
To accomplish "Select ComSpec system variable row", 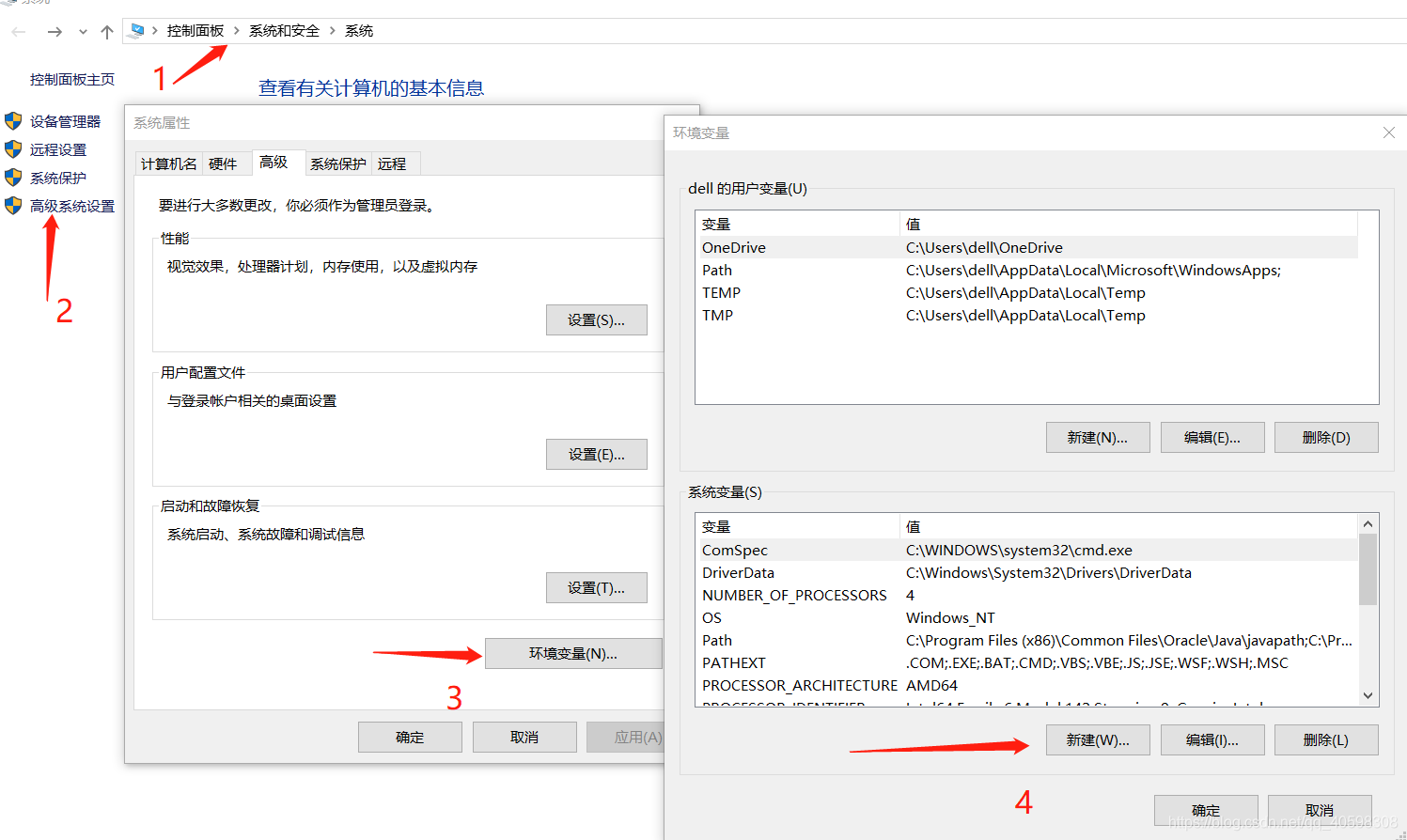I will tap(1026, 551).
